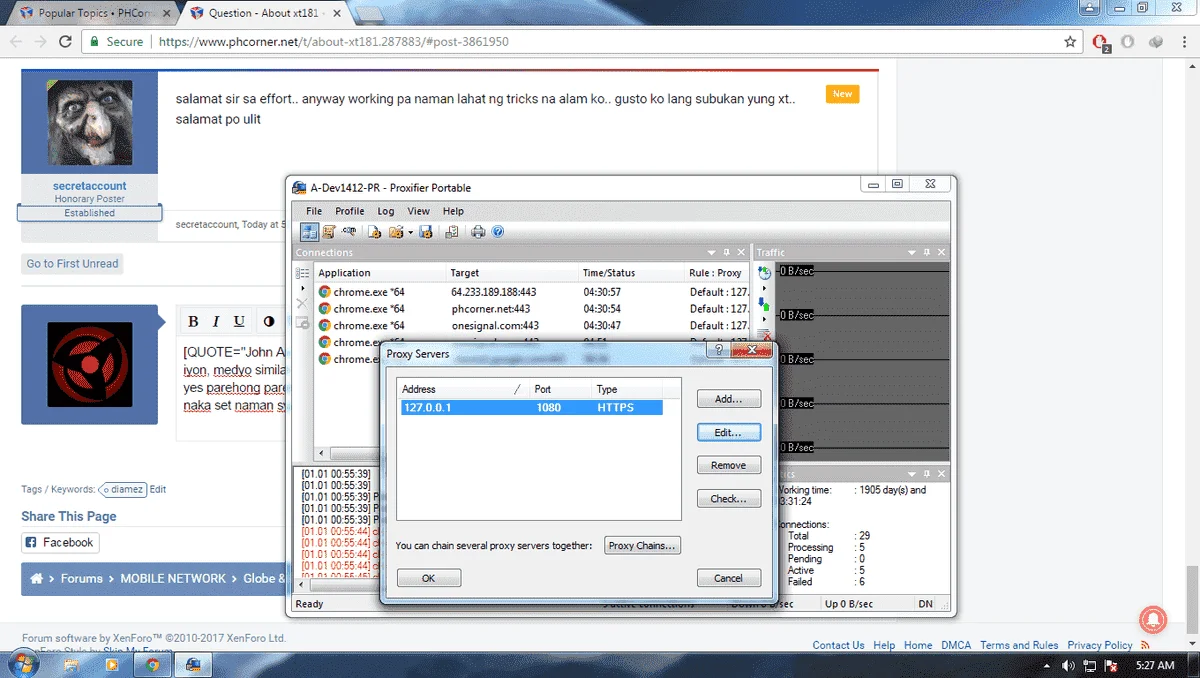Cancel the Proxy Servers dialog

(728, 578)
